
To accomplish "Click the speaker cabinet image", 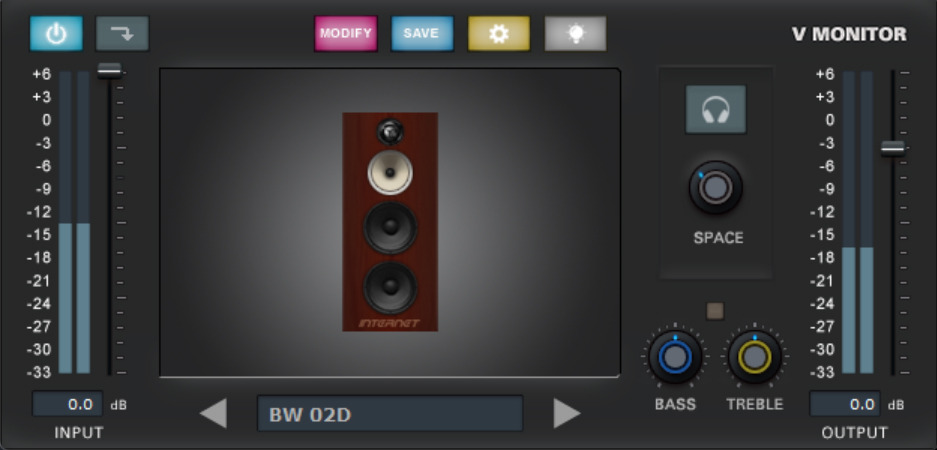I will [x=390, y=222].
